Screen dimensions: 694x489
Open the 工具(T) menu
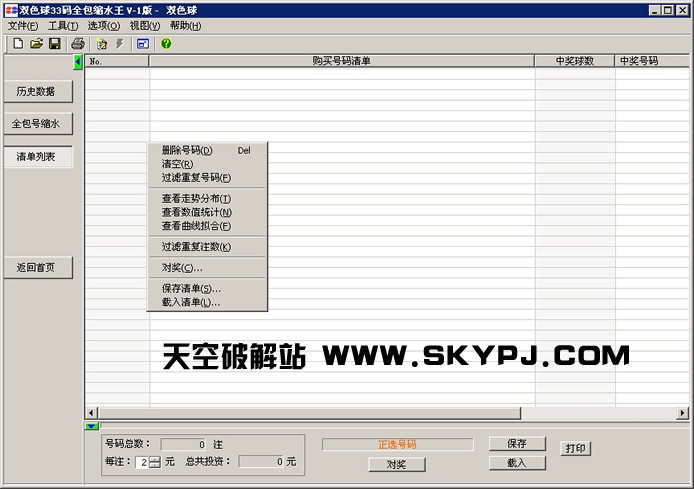[x=63, y=25]
